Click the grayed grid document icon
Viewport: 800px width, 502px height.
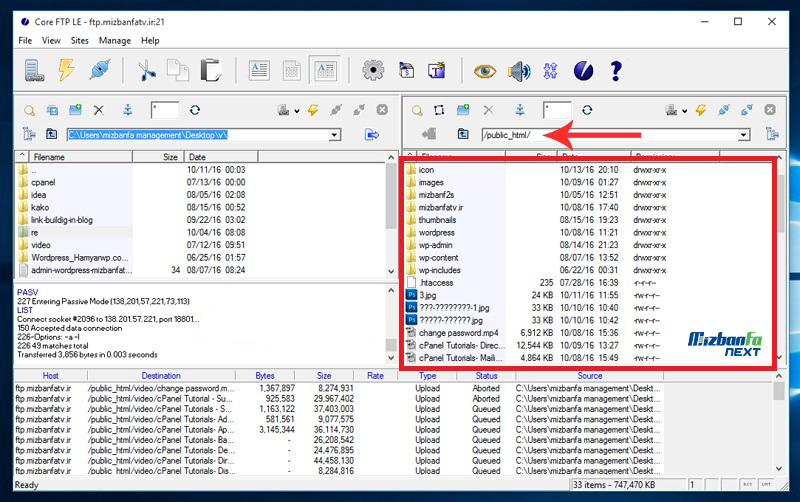(x=292, y=70)
